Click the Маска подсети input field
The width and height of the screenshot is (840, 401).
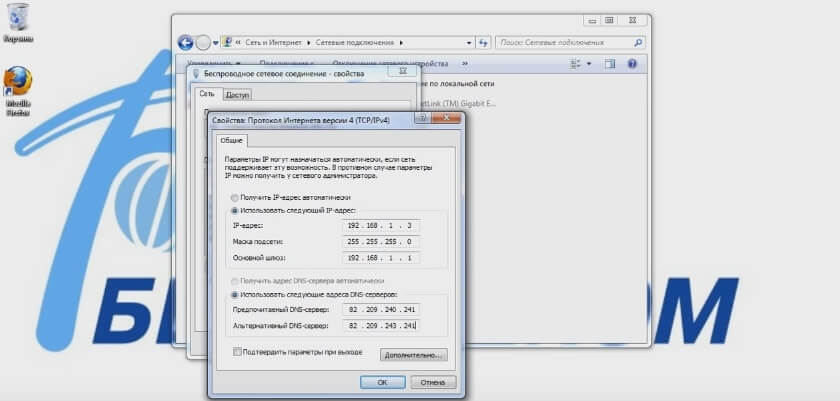pyautogui.click(x=381, y=242)
